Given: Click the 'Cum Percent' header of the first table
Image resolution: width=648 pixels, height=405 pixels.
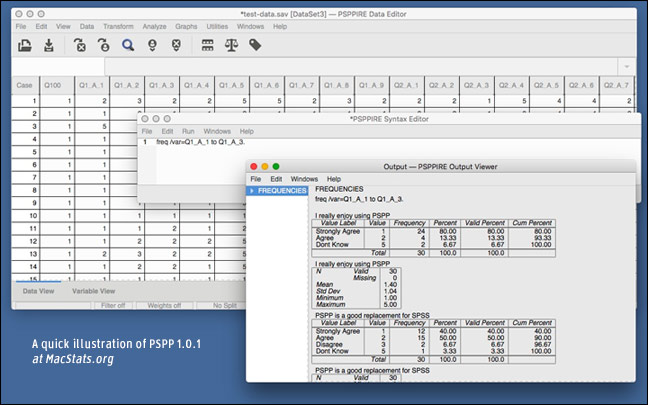Looking at the screenshot, I should [x=532, y=223].
